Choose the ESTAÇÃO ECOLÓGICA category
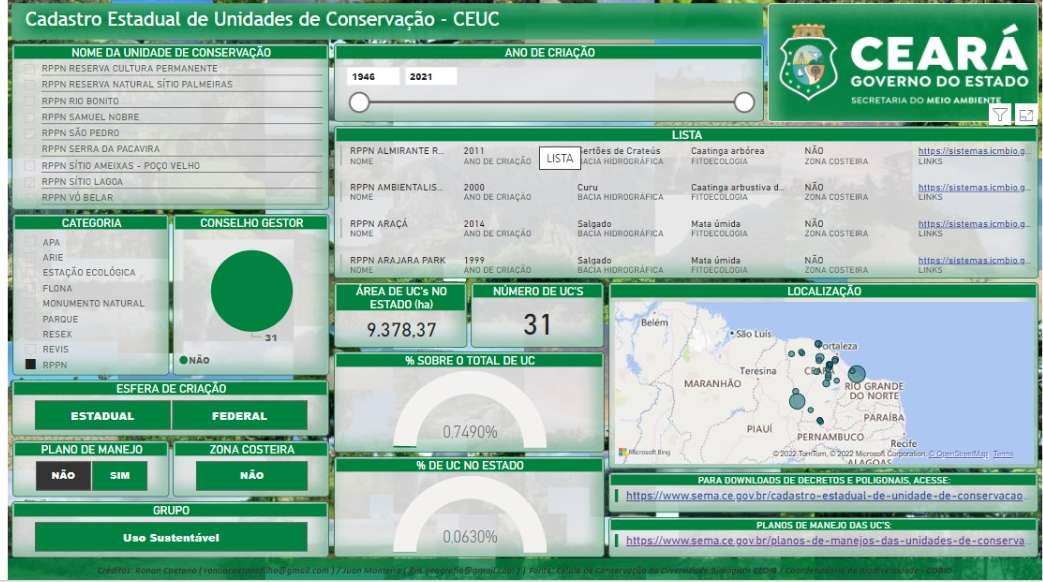1043x582 pixels. coord(88,273)
